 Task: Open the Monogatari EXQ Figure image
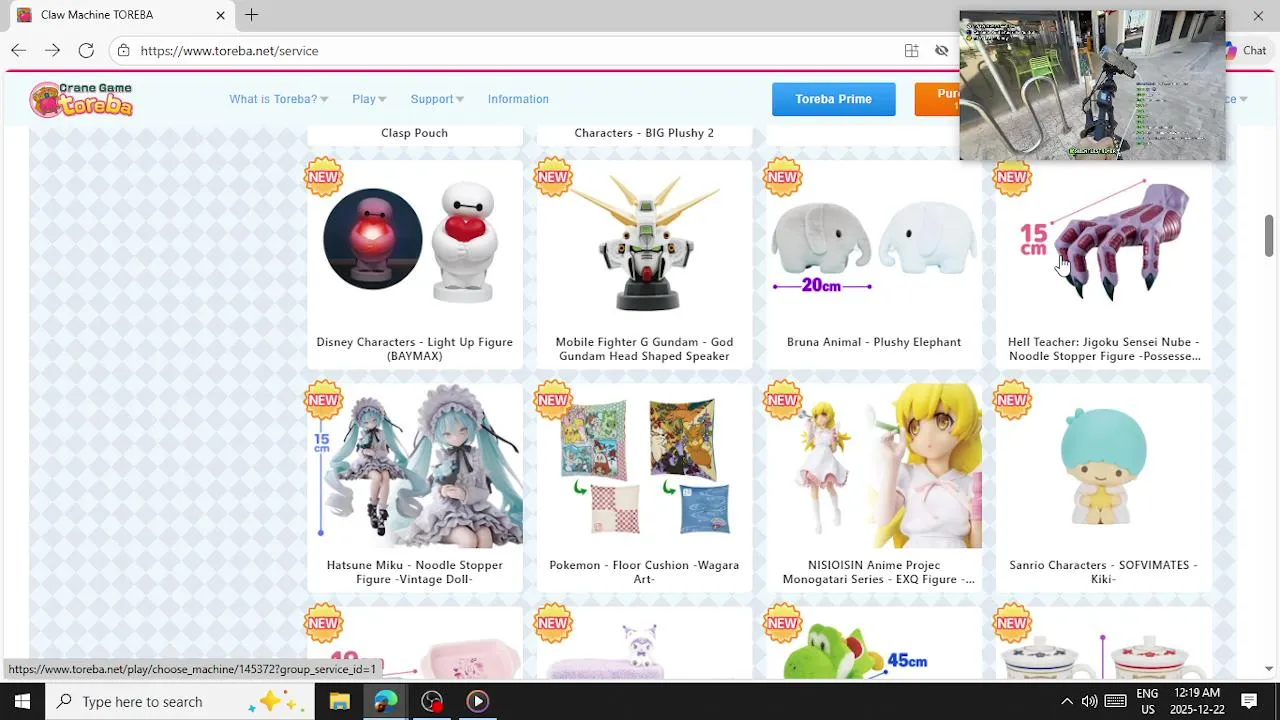pos(874,466)
